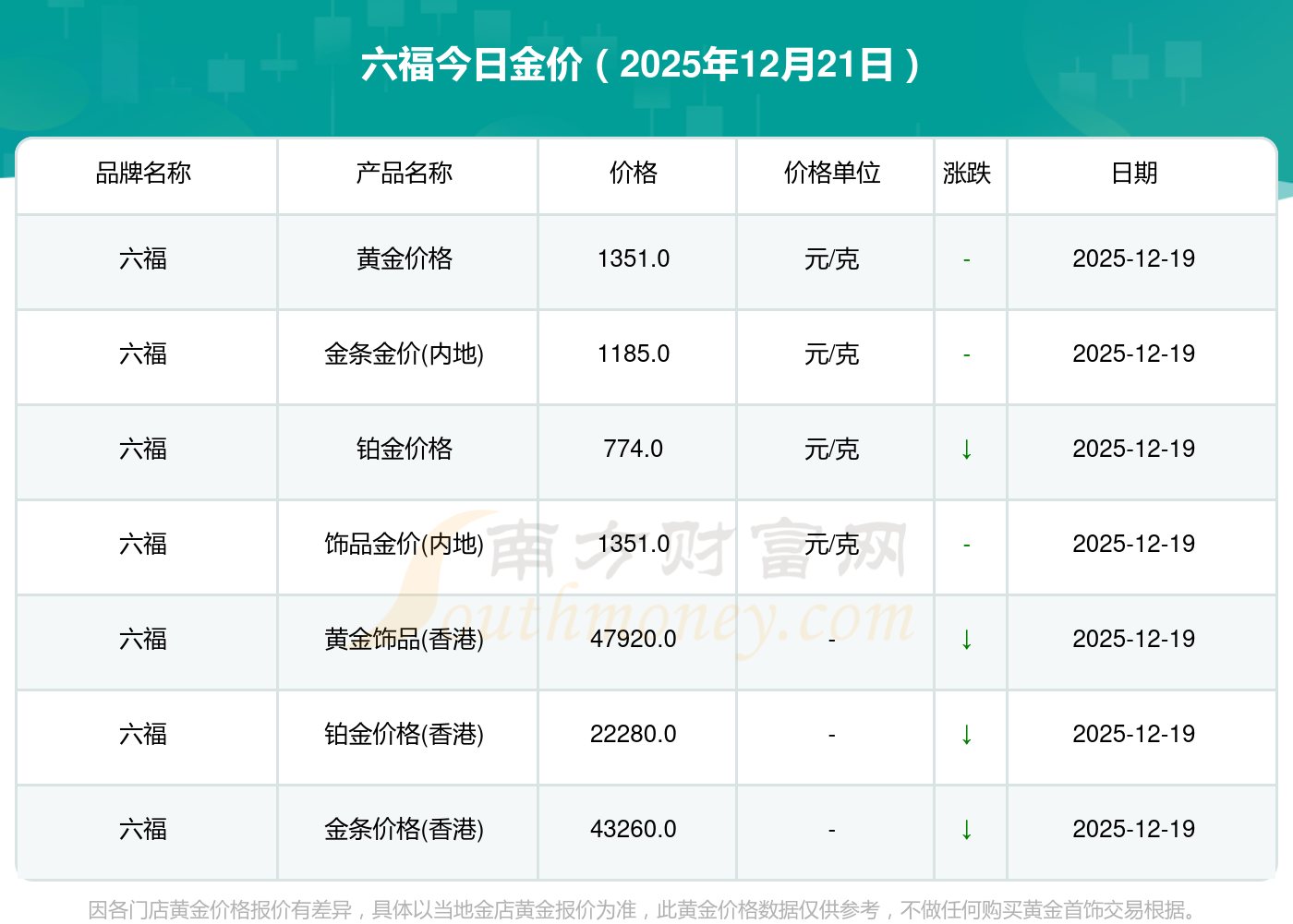Click the product name 铂金价格
Viewport: 1293px width, 924px height.
[405, 450]
